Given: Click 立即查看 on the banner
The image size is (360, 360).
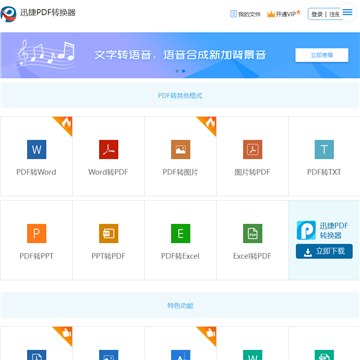Looking at the screenshot, I should (322, 55).
